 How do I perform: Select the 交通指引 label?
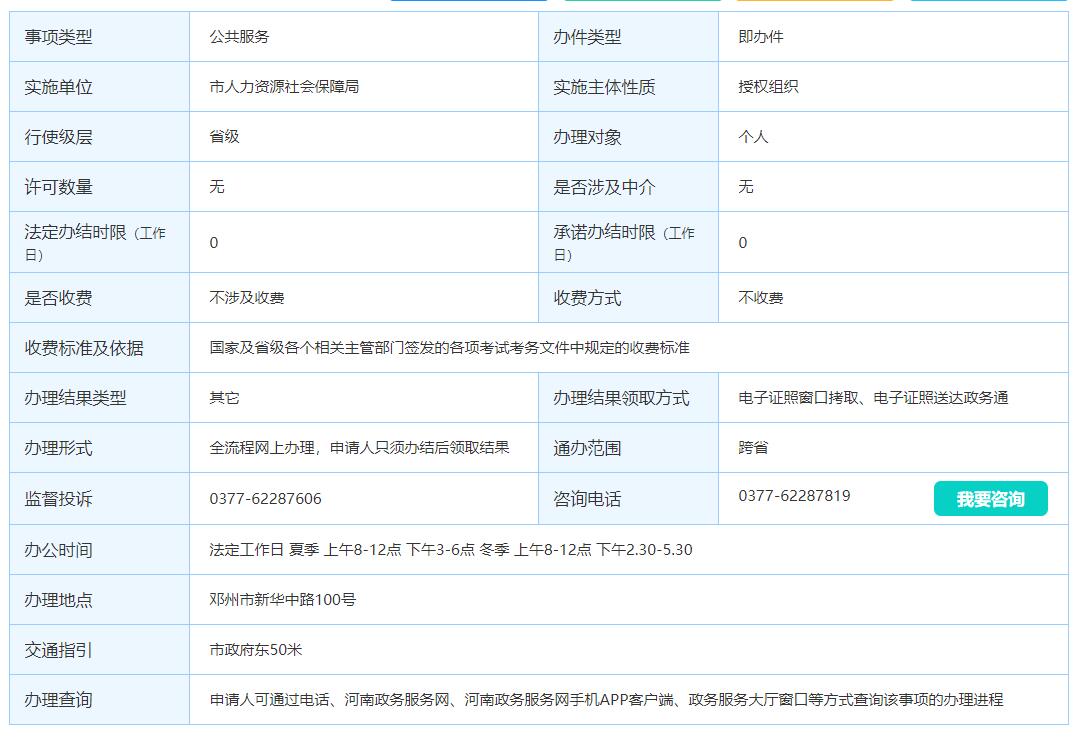(59, 650)
